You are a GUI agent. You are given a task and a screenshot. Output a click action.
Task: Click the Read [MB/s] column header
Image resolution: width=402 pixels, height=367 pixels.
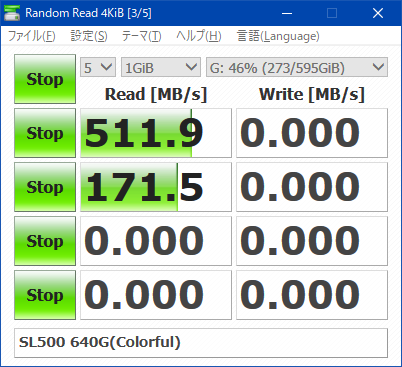coord(156,94)
